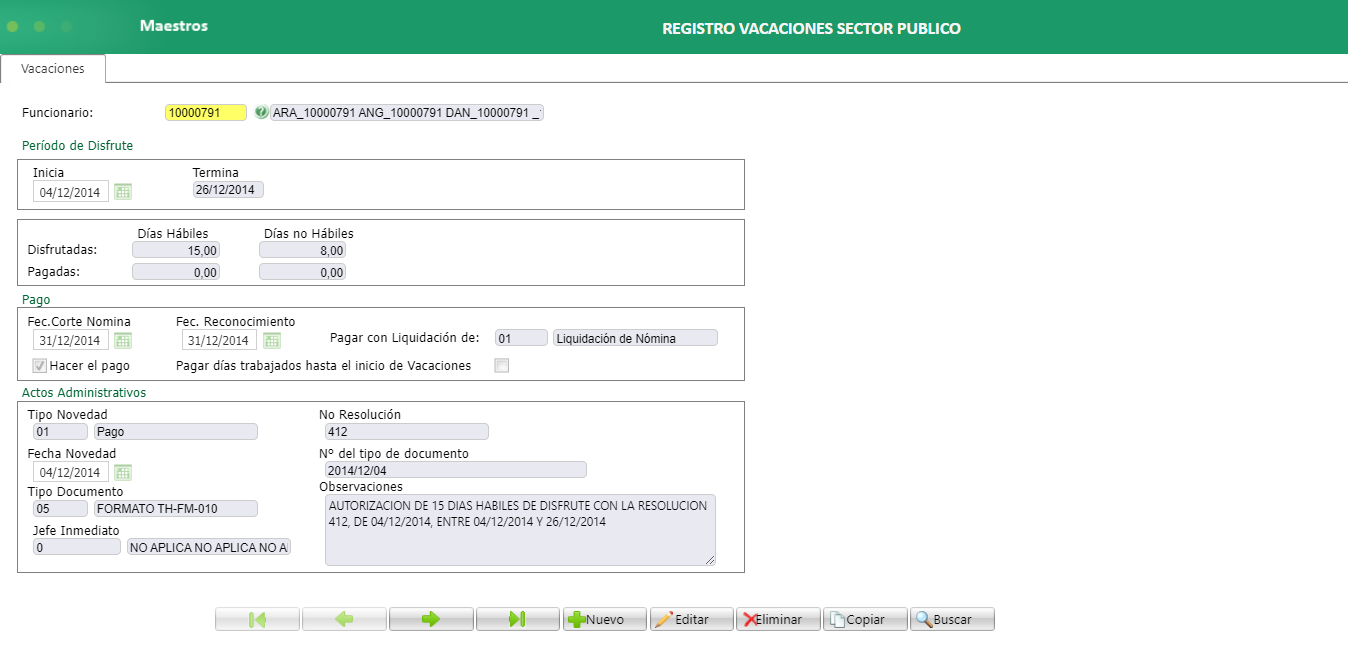The height and width of the screenshot is (655, 1348).
Task: Click the Funcionario code field 10000791
Action: (x=206, y=113)
